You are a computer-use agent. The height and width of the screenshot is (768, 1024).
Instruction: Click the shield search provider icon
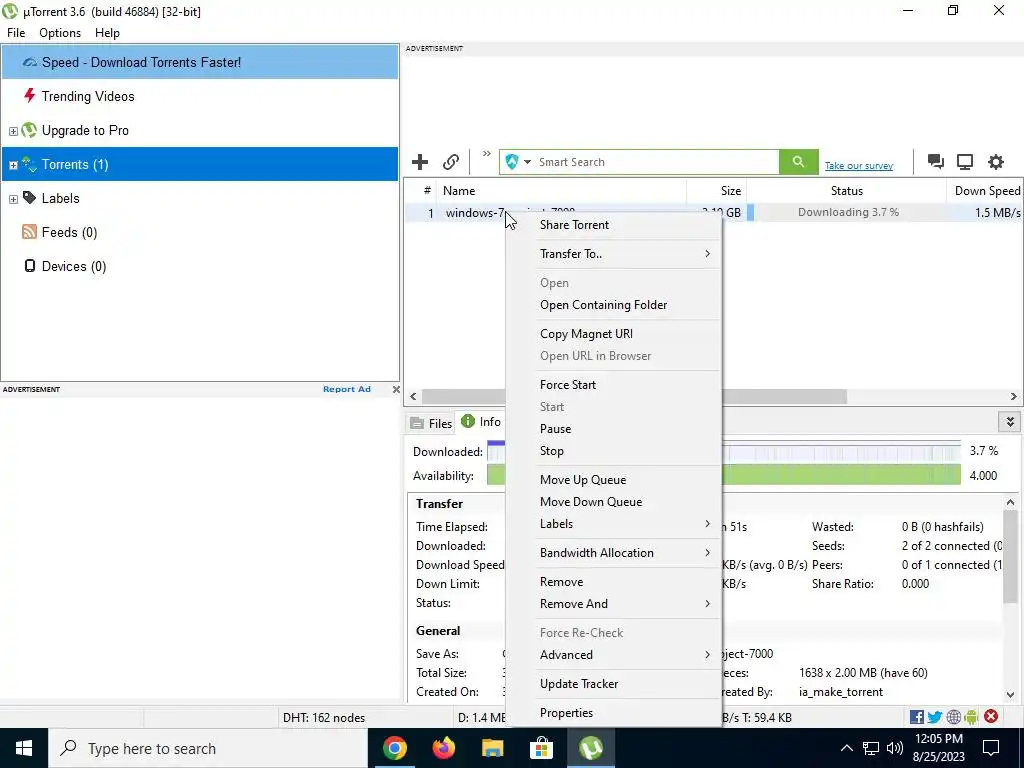[512, 162]
